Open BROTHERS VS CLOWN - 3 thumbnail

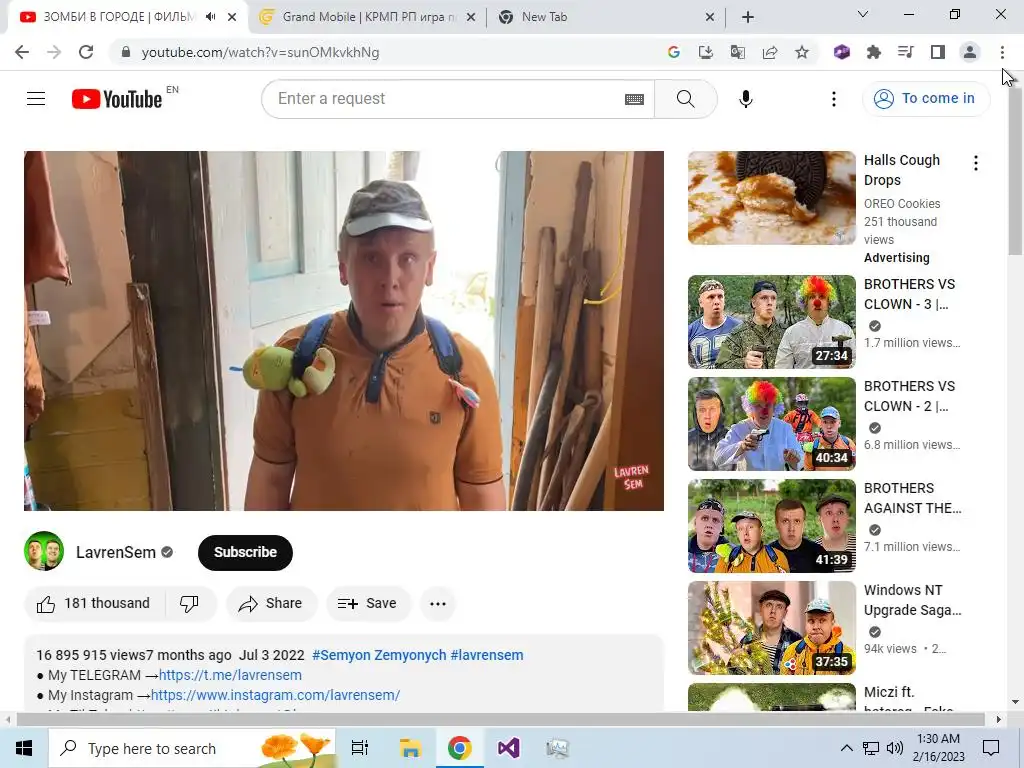772,322
